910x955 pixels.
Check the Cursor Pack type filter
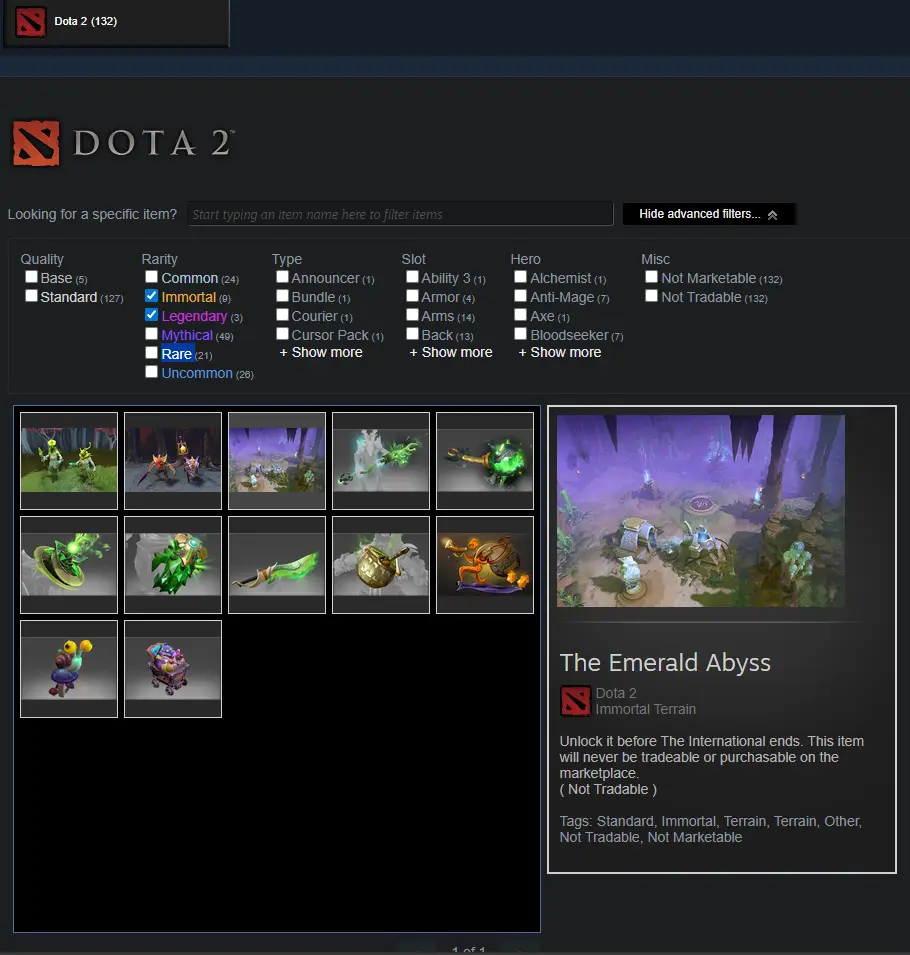(282, 334)
